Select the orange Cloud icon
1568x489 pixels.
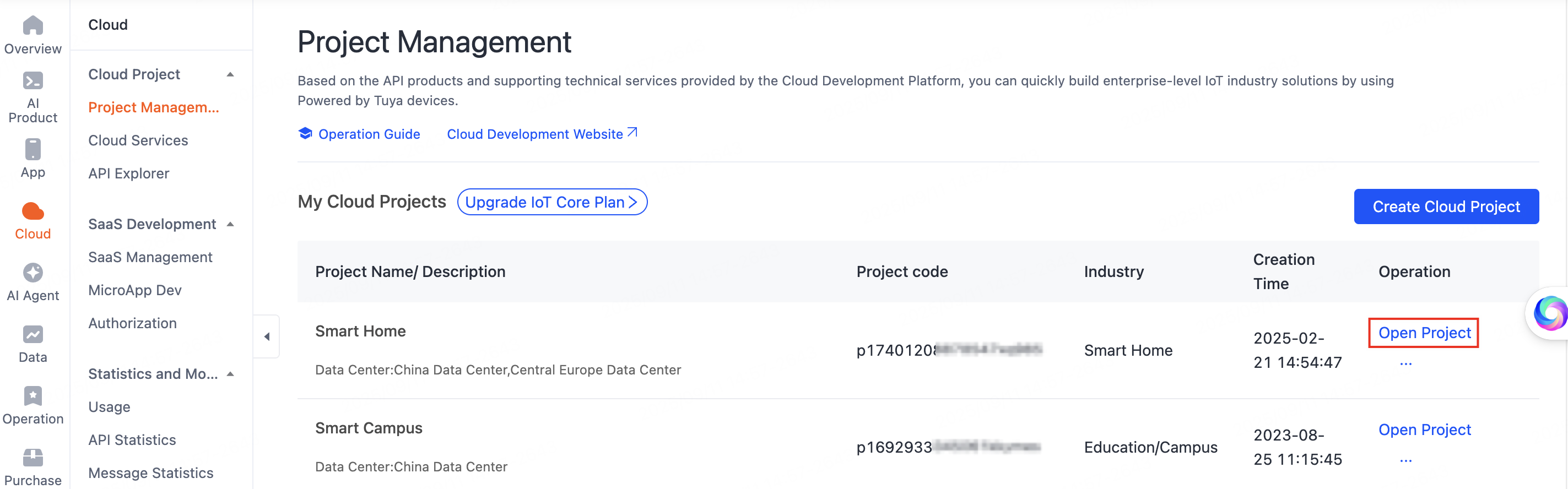[x=33, y=211]
